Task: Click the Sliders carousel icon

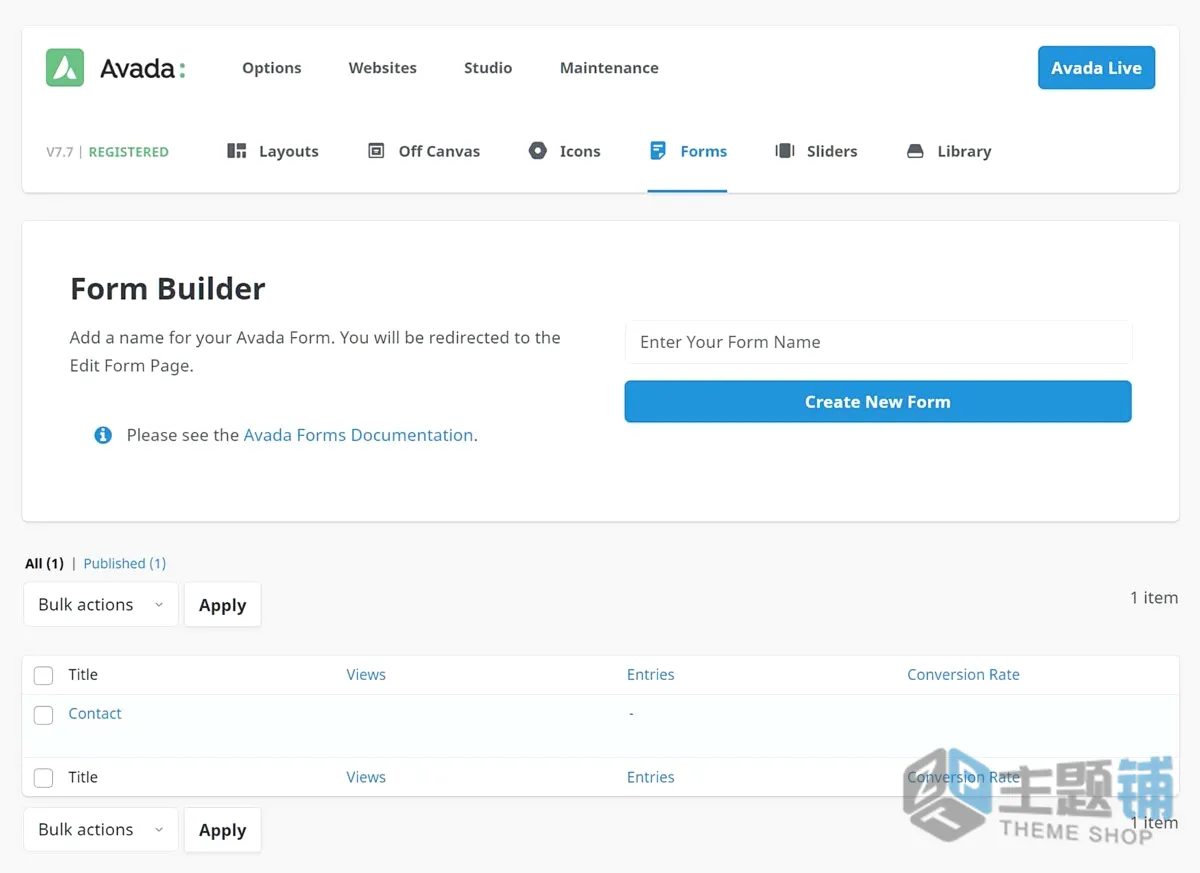Action: click(x=785, y=151)
